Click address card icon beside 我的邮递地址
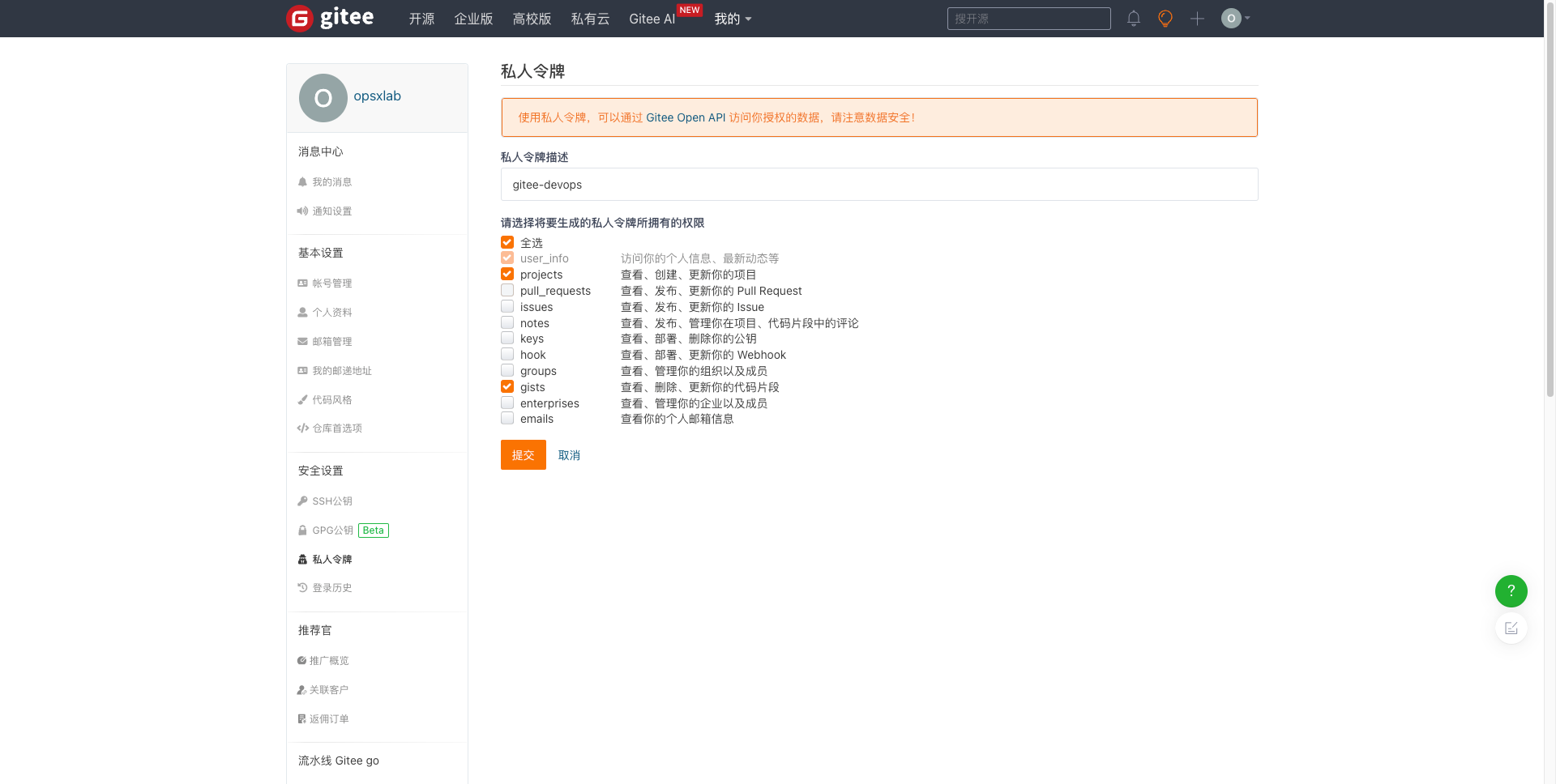Image resolution: width=1556 pixels, height=784 pixels. [302, 371]
